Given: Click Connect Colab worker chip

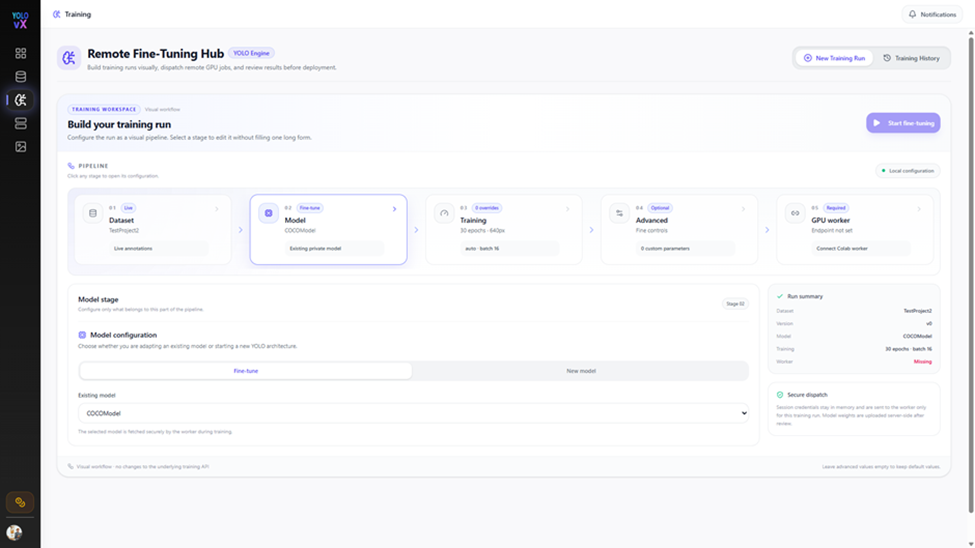Looking at the screenshot, I should tap(861, 248).
